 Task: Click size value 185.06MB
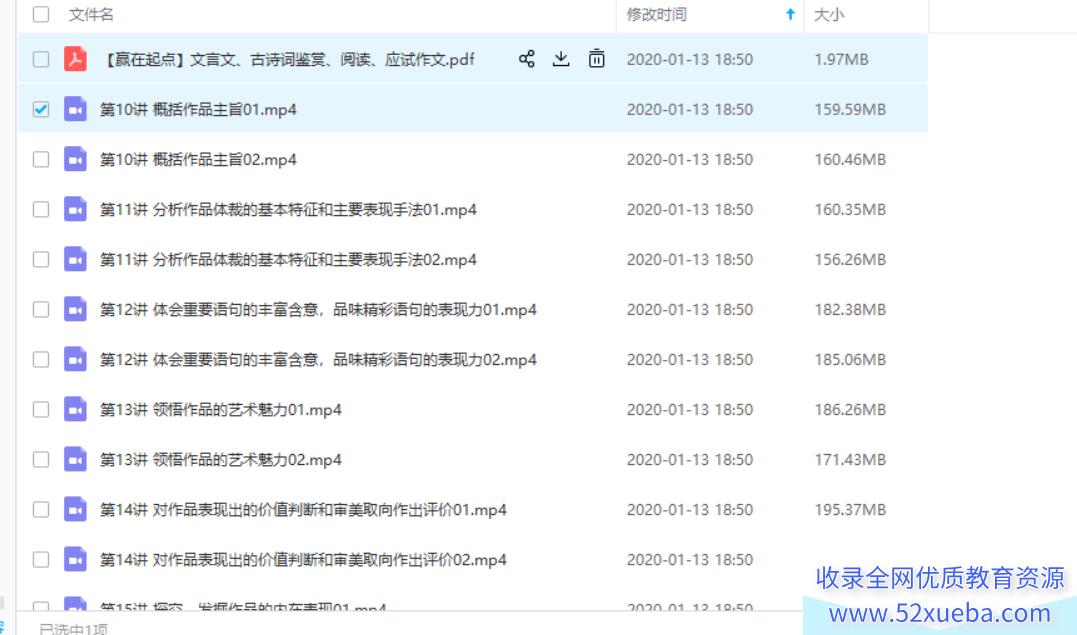[850, 361]
